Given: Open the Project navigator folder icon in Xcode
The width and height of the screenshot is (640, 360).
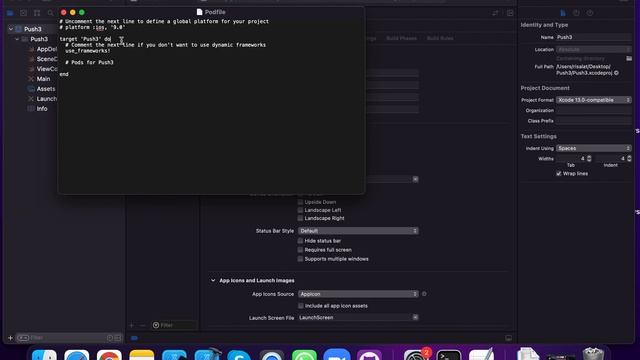Looking at the screenshot, I should [x=10, y=13].
